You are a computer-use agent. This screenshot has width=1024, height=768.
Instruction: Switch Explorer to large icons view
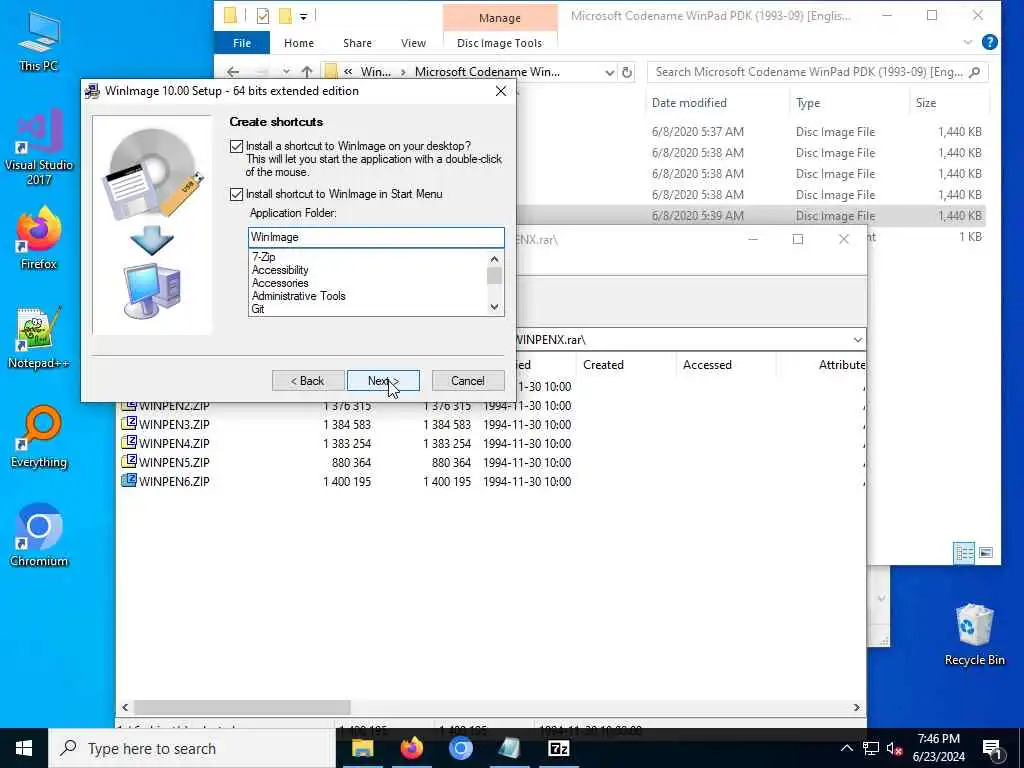pos(985,553)
